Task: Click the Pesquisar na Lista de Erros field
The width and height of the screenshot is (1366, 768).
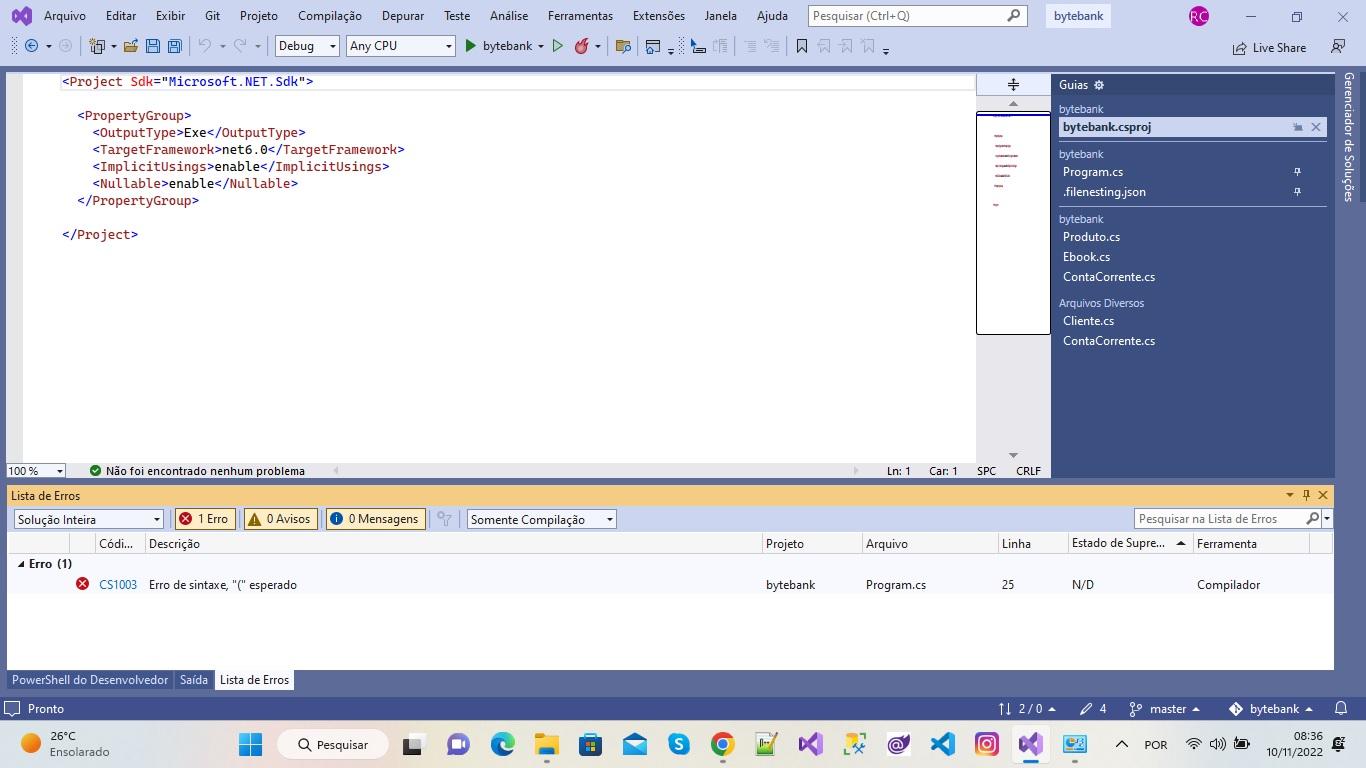Action: (x=1227, y=519)
